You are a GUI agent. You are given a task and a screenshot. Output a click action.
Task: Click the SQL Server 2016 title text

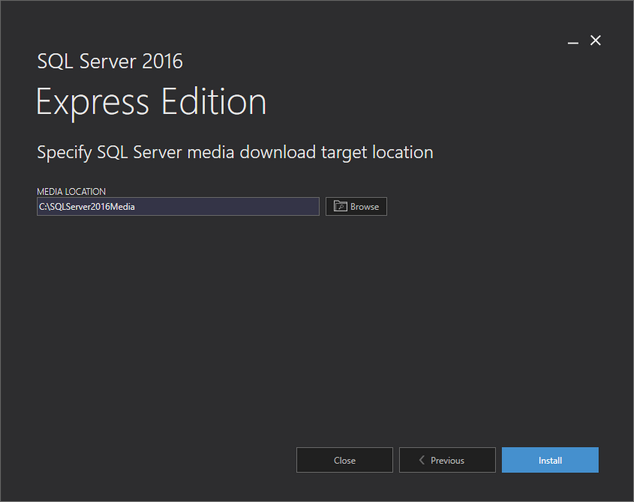click(110, 61)
